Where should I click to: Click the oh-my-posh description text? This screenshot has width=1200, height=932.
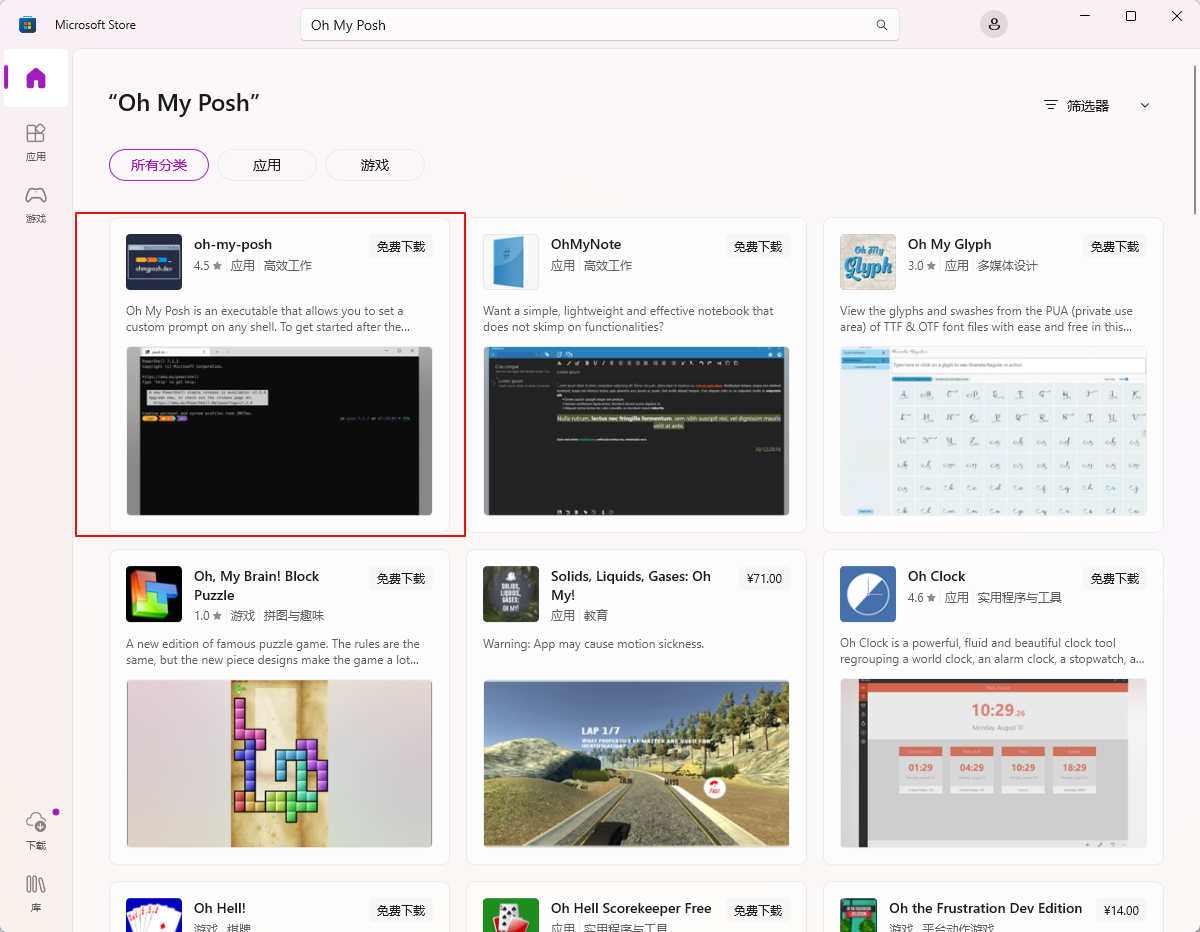pos(268,319)
